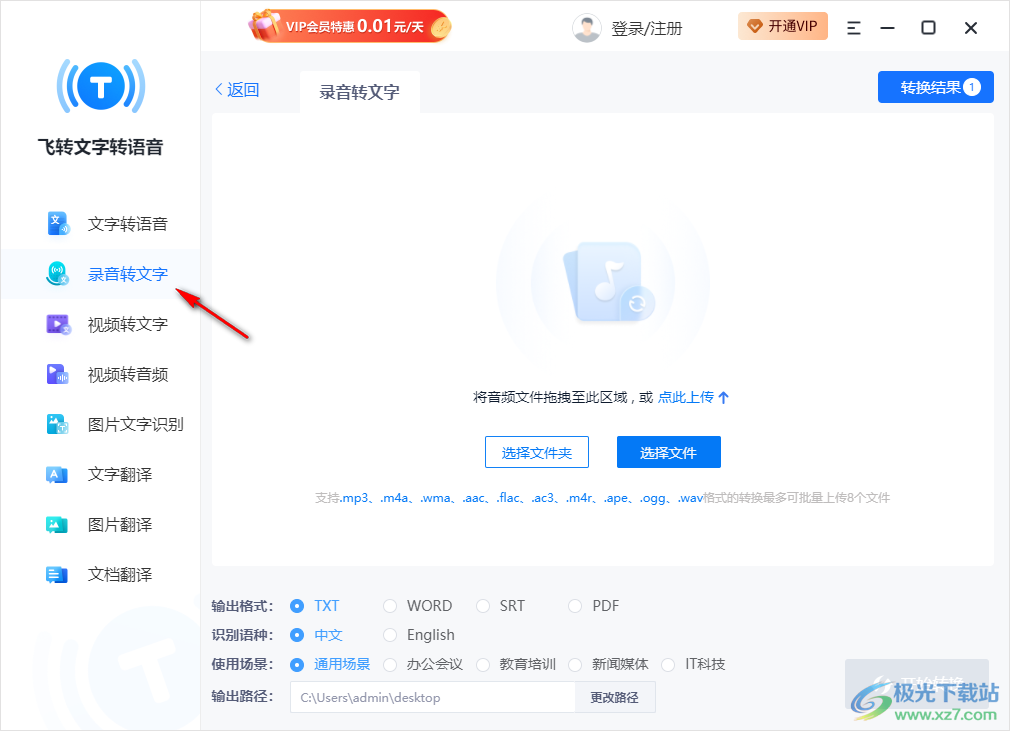Image resolution: width=1010 pixels, height=731 pixels.
Task: Select 新闻媒体 usage scenario
Action: (x=575, y=664)
